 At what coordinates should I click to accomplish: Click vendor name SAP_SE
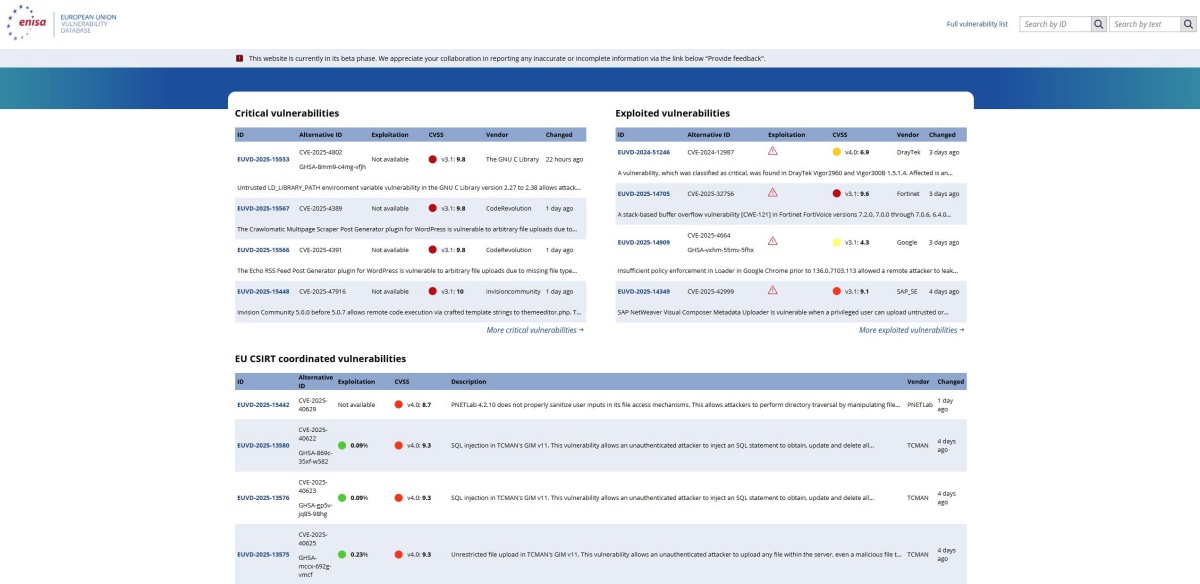tap(909, 291)
